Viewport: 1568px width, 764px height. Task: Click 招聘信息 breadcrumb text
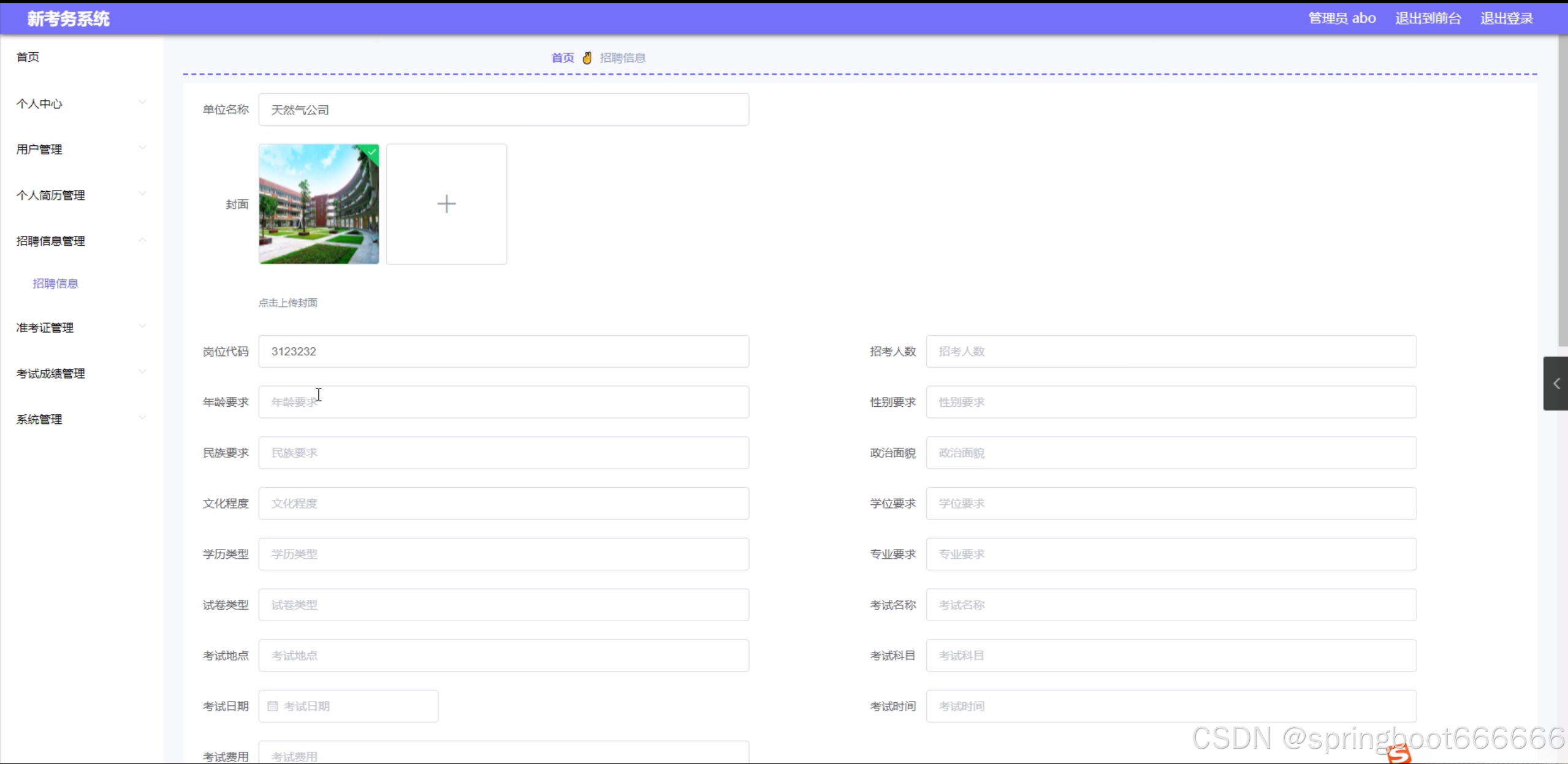pos(623,58)
